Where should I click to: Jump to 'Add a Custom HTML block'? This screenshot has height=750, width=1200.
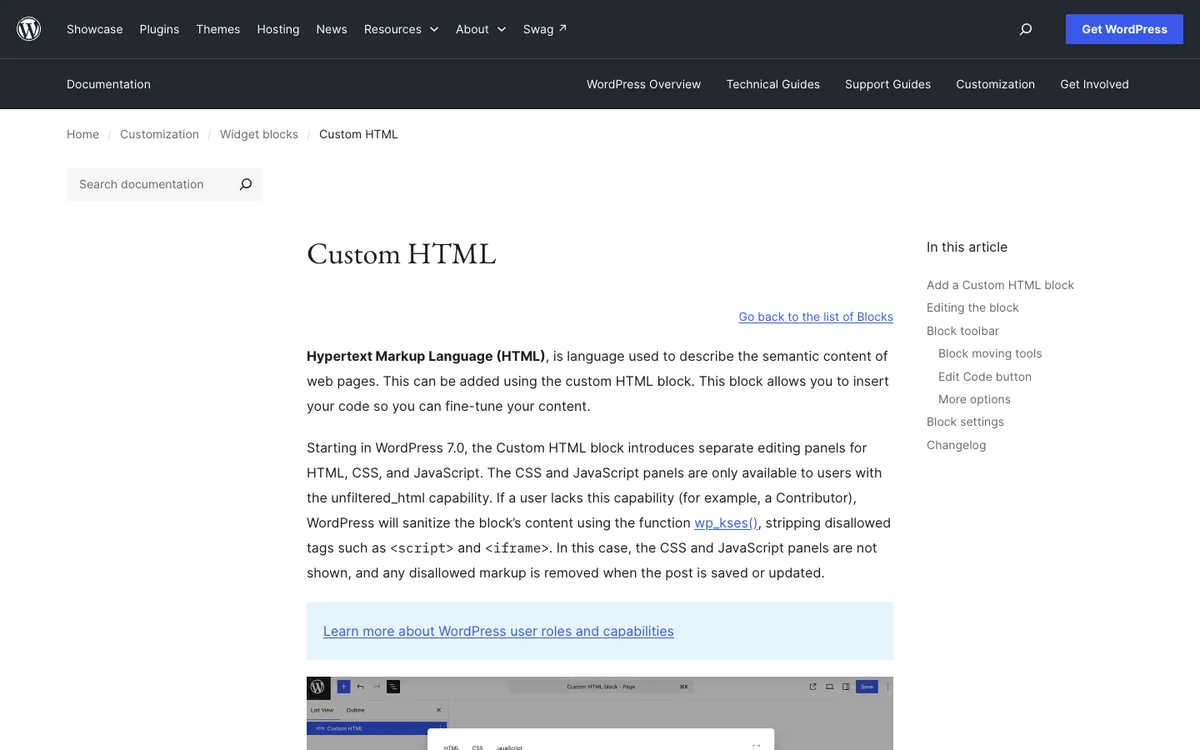pyautogui.click(x=1000, y=285)
